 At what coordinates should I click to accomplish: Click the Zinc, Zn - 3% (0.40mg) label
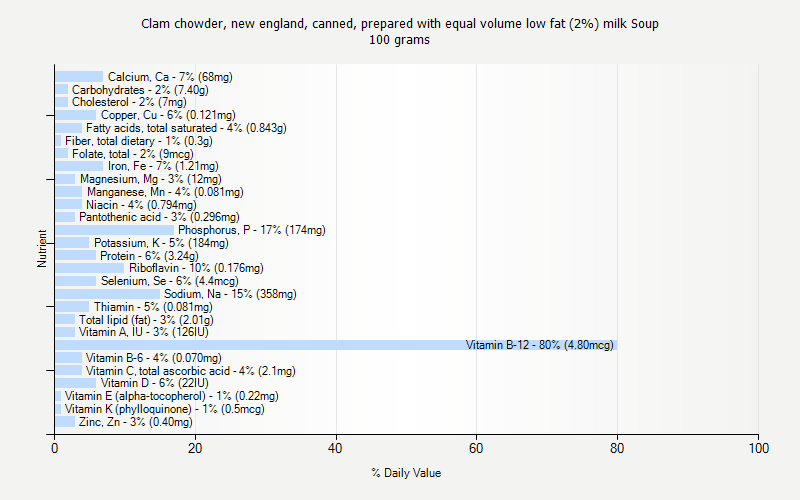point(136,422)
